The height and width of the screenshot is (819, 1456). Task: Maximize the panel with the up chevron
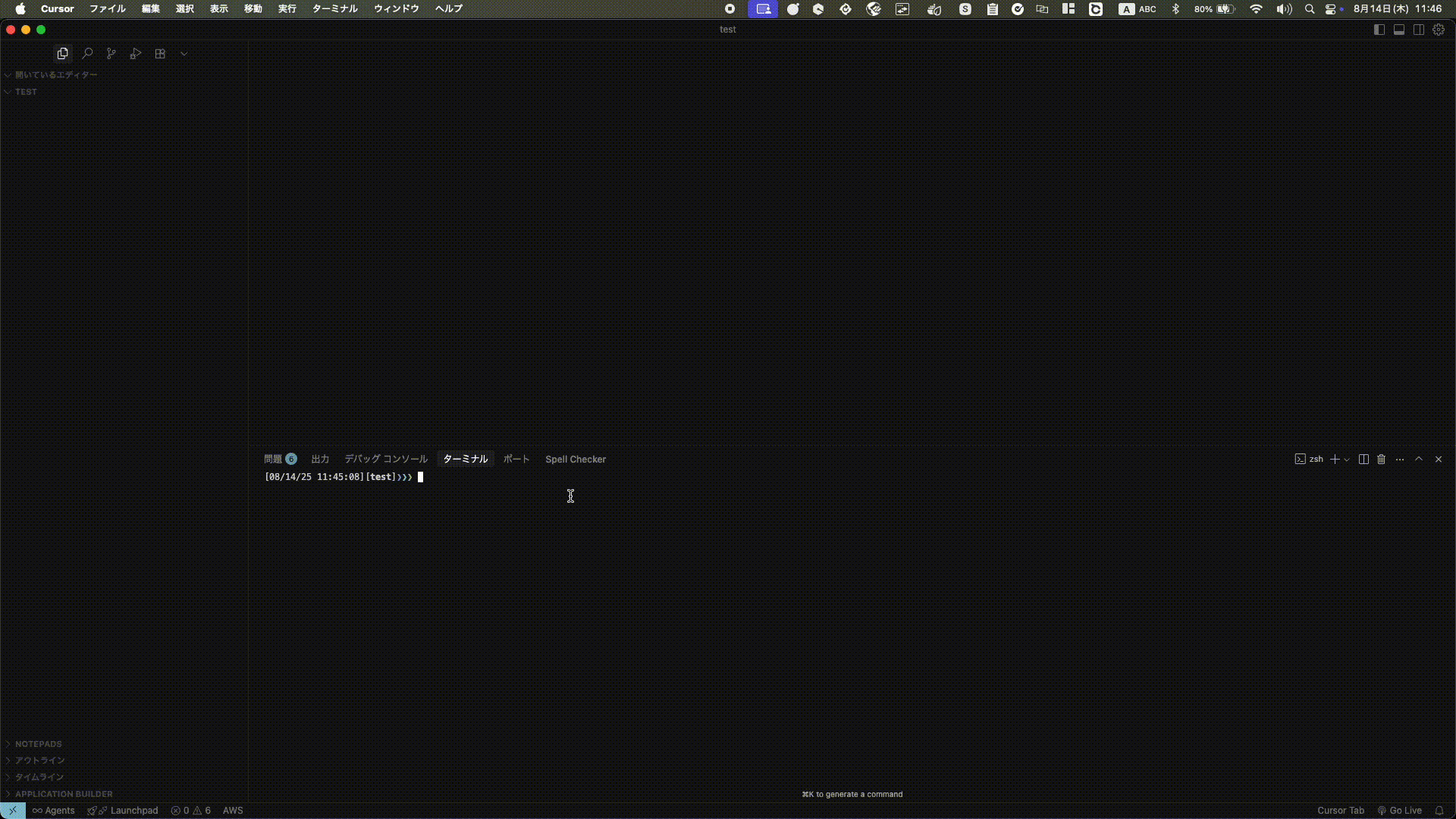pos(1419,460)
